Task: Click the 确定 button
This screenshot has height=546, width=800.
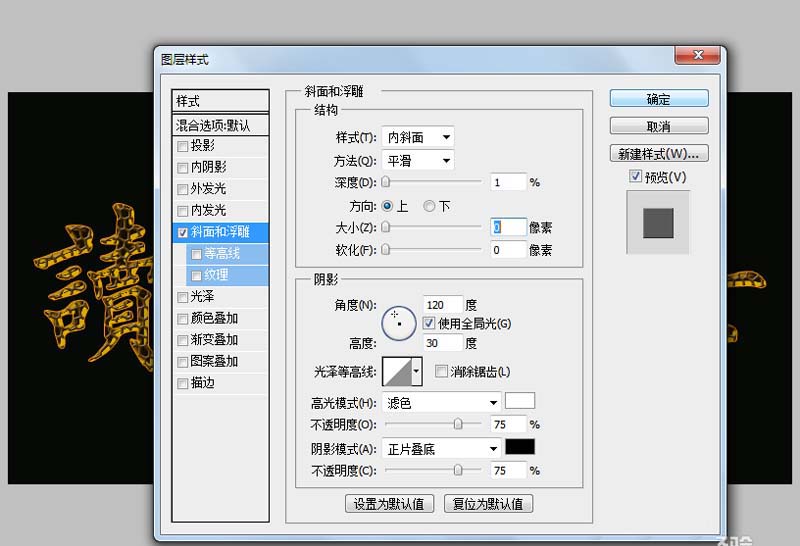Action: tap(659, 98)
